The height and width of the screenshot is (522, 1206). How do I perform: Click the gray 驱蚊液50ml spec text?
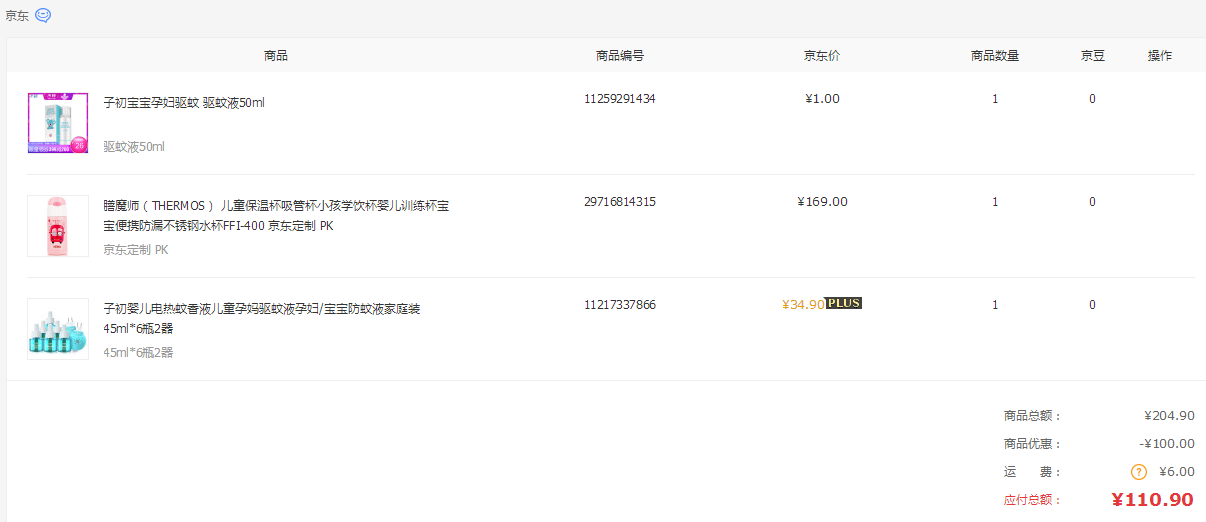click(x=134, y=147)
